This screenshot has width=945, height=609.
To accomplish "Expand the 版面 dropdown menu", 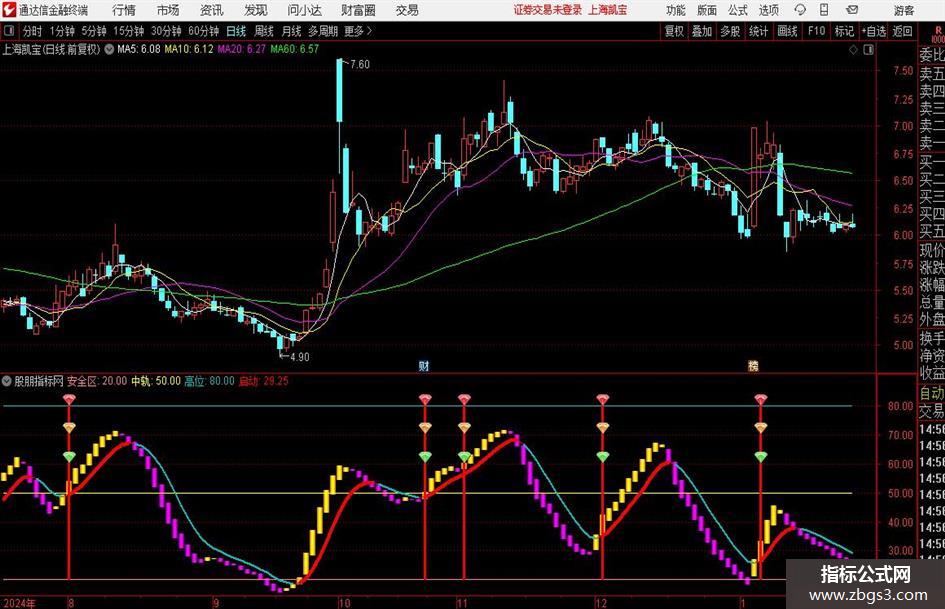I will [706, 10].
